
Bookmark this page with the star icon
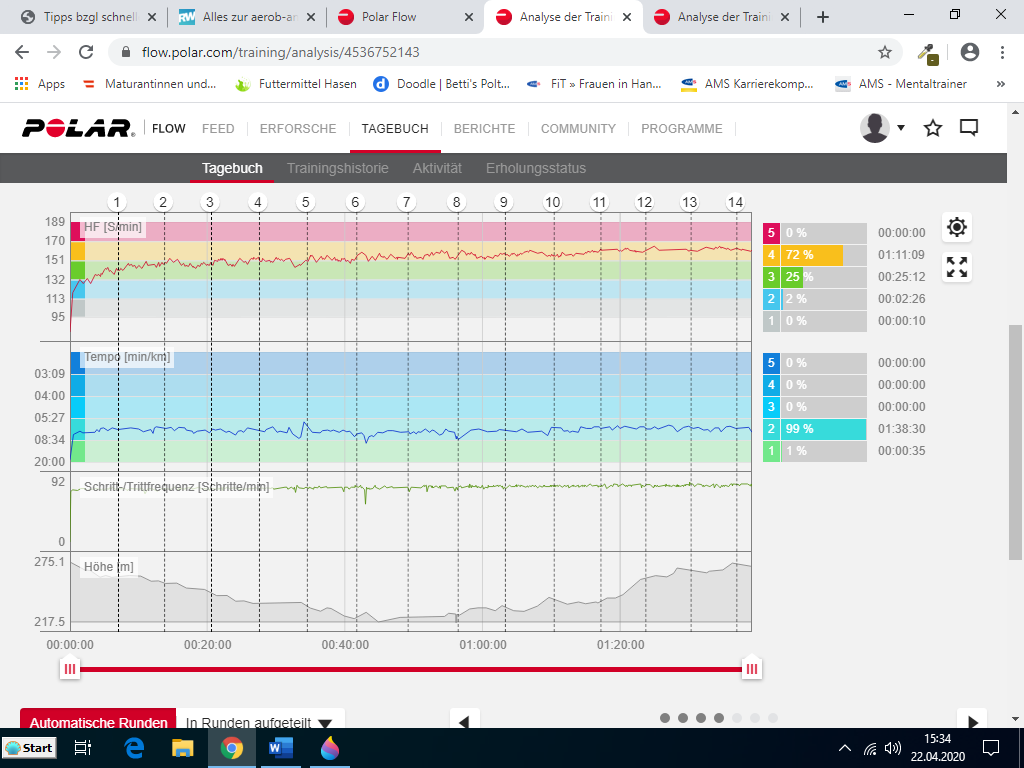885,52
